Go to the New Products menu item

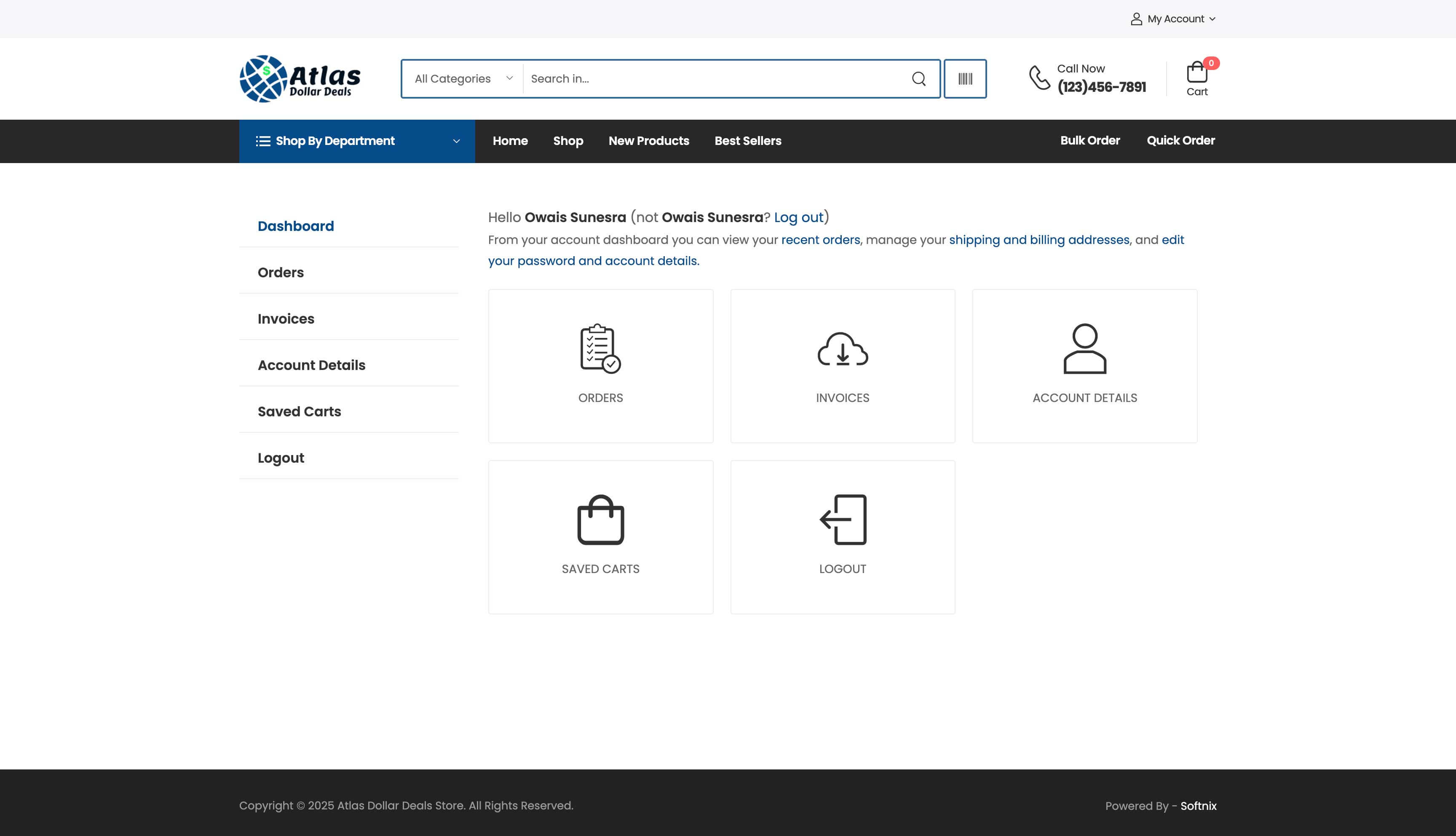(648, 141)
